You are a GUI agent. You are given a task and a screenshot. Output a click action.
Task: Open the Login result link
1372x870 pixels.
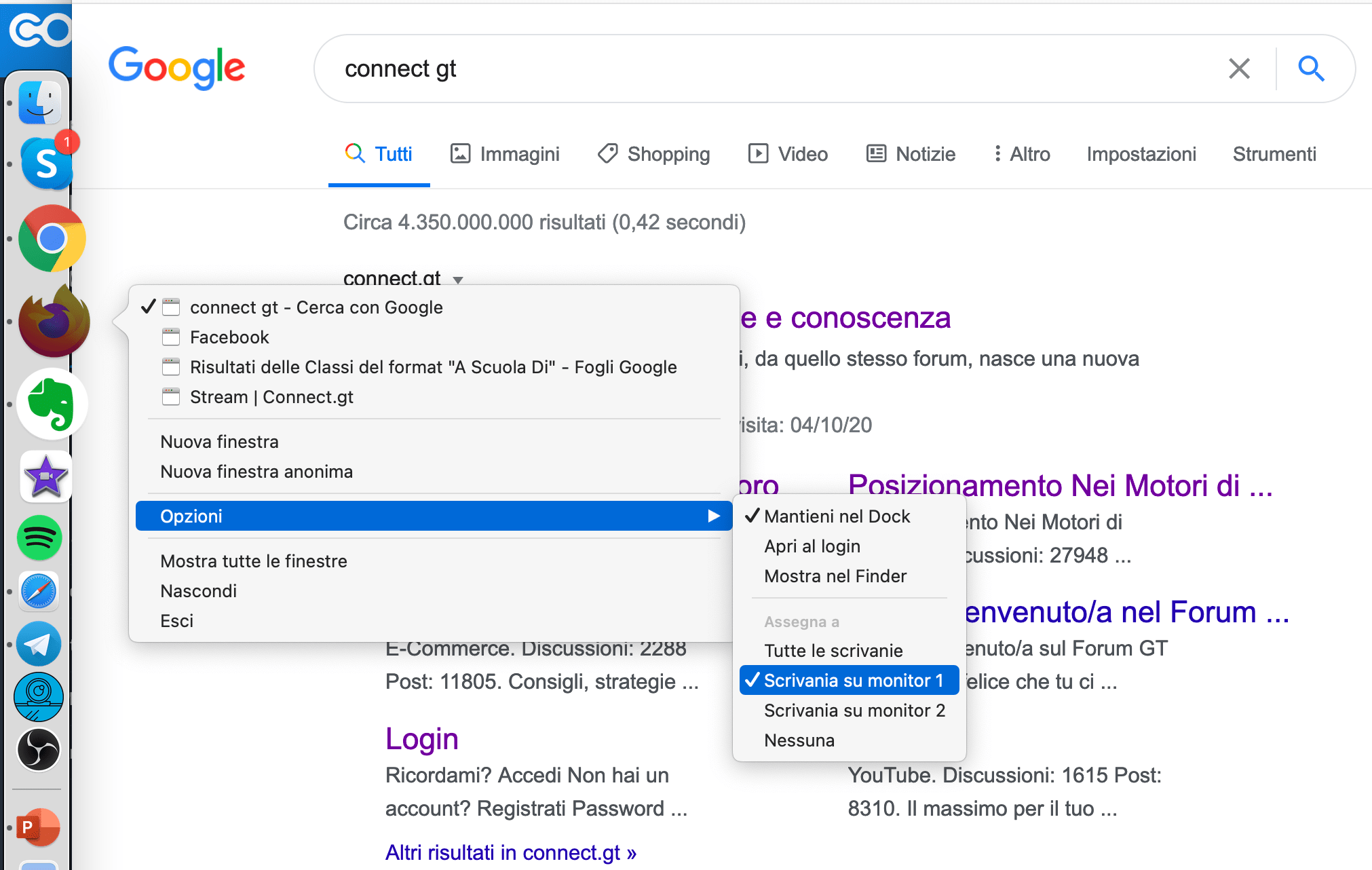pyautogui.click(x=422, y=739)
